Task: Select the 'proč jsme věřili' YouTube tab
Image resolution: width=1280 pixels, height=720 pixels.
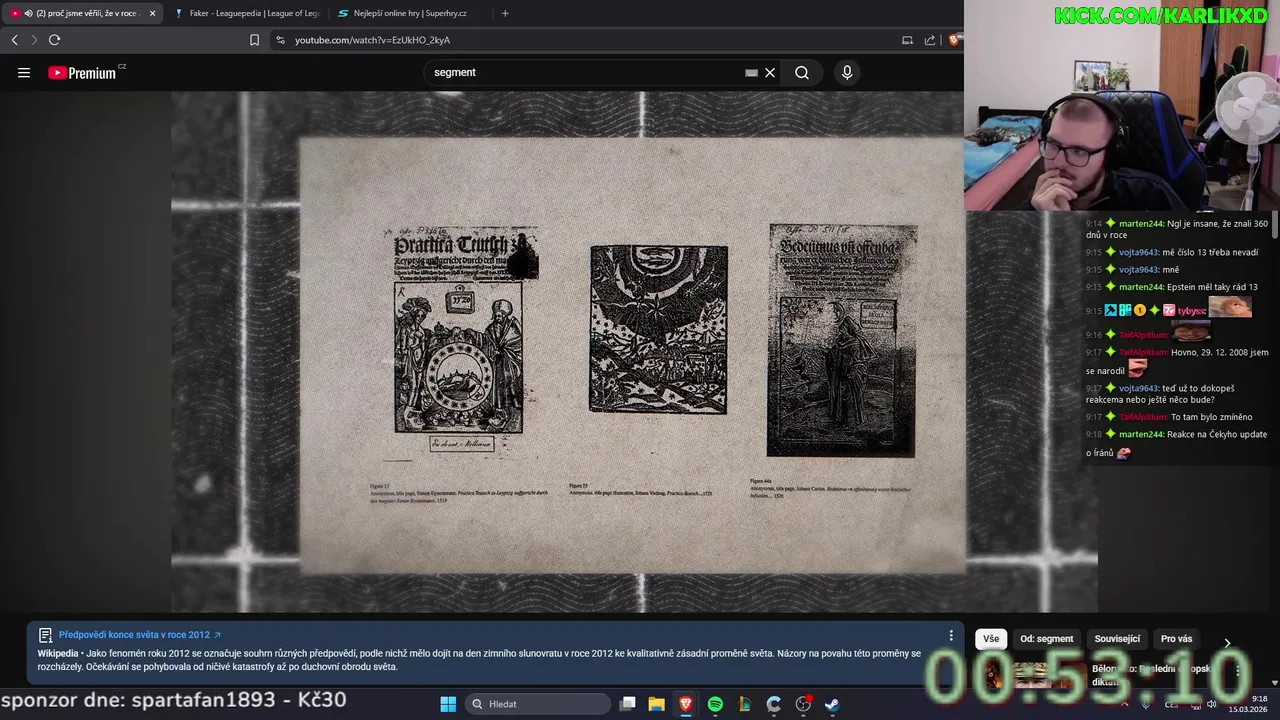Action: point(82,13)
